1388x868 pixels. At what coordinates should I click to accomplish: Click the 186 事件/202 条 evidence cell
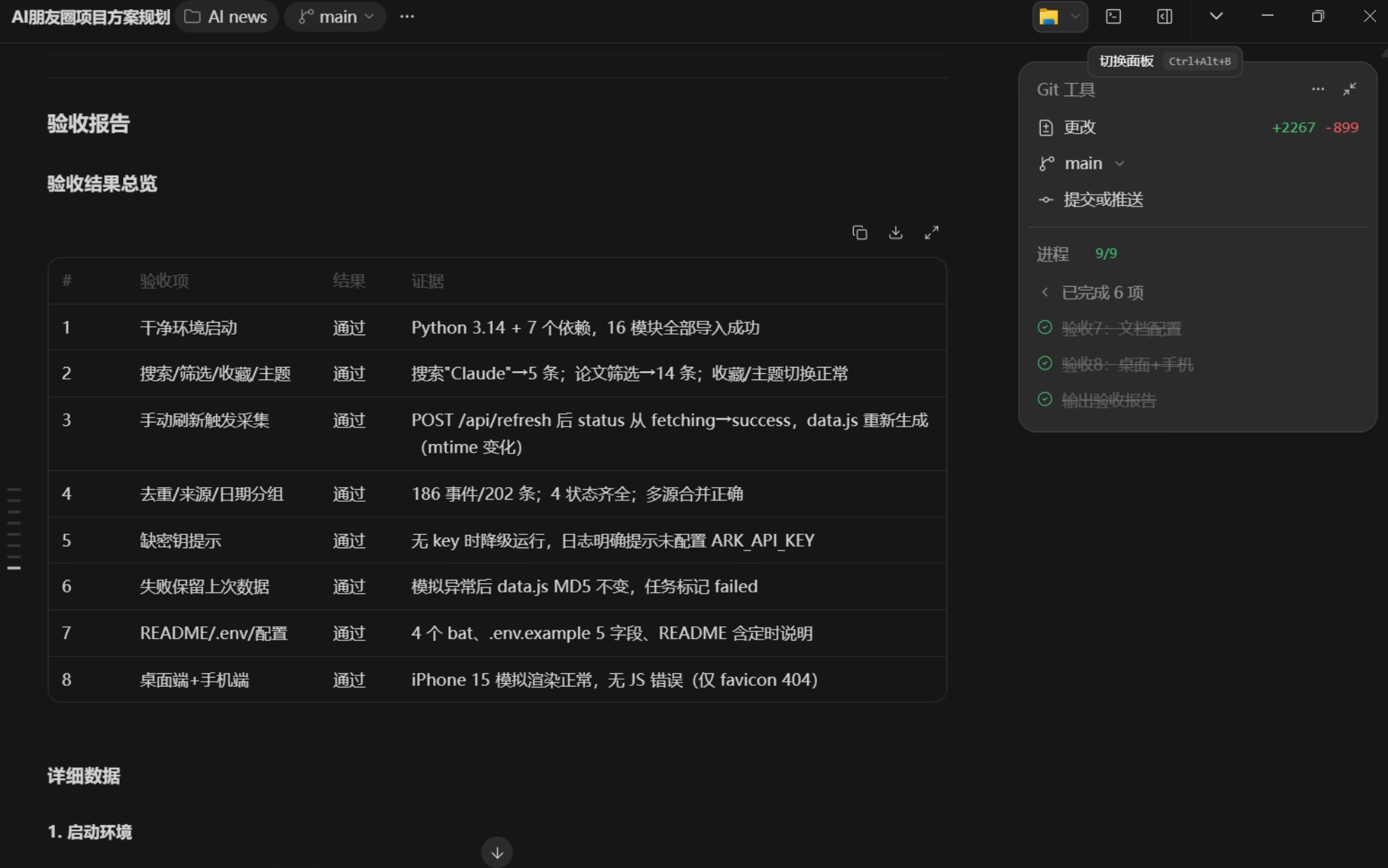coord(577,494)
